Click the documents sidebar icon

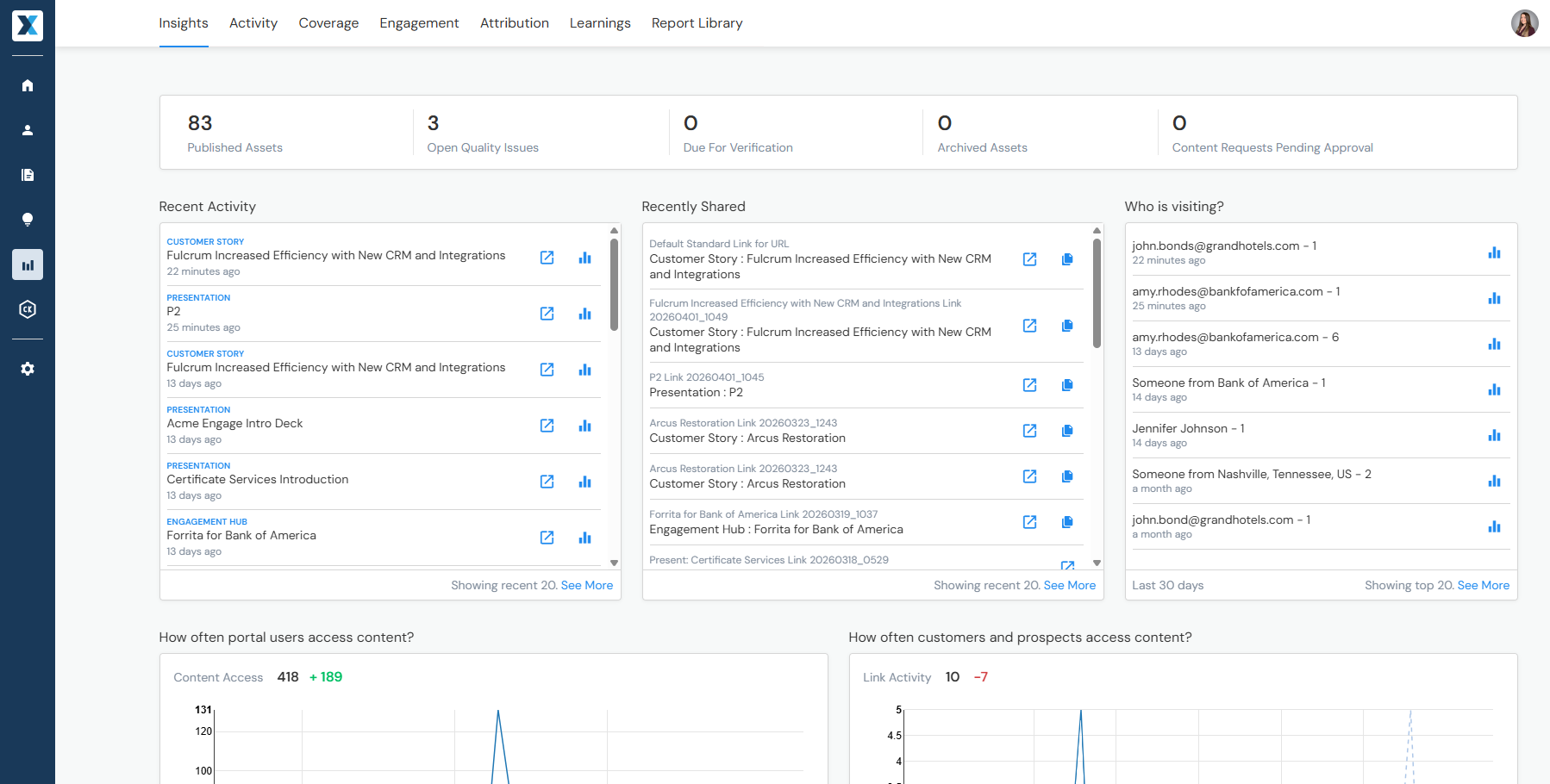[x=28, y=175]
